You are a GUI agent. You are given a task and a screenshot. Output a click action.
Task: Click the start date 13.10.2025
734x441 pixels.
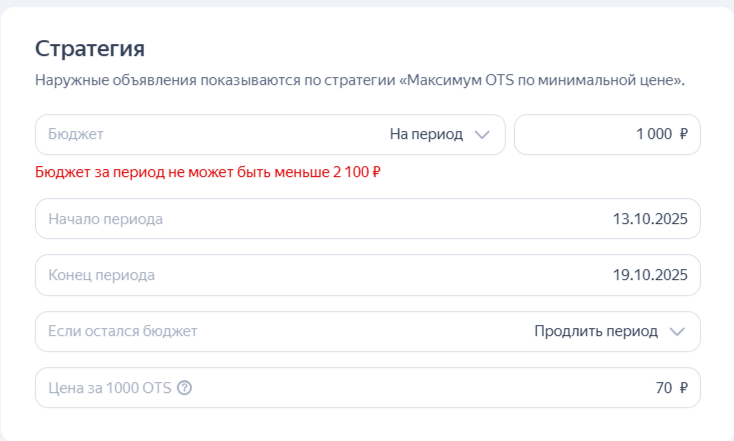click(x=650, y=219)
